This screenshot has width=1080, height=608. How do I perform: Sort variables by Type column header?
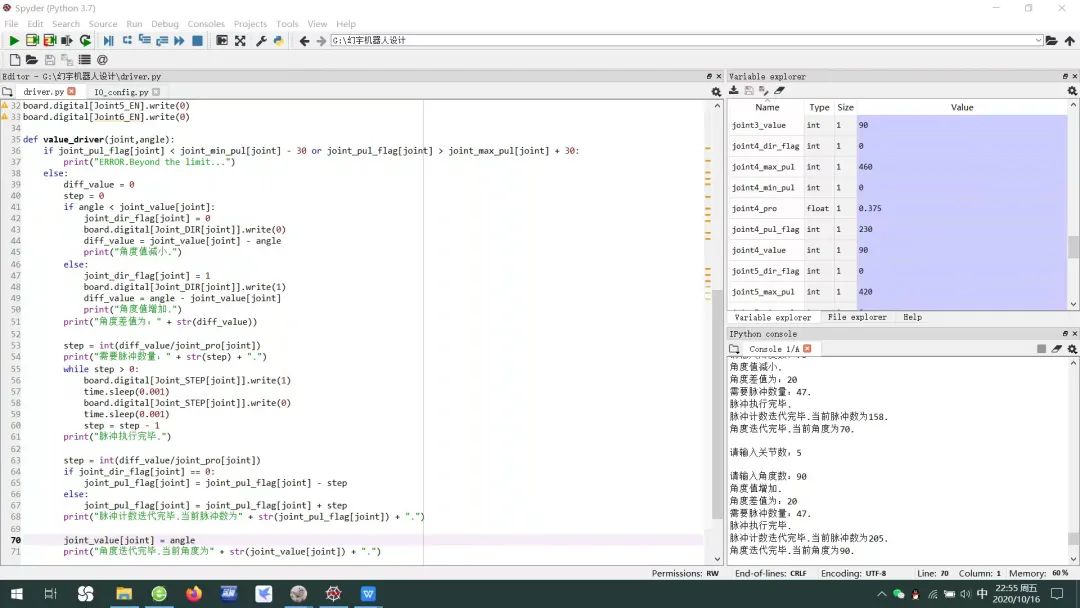[x=819, y=107]
